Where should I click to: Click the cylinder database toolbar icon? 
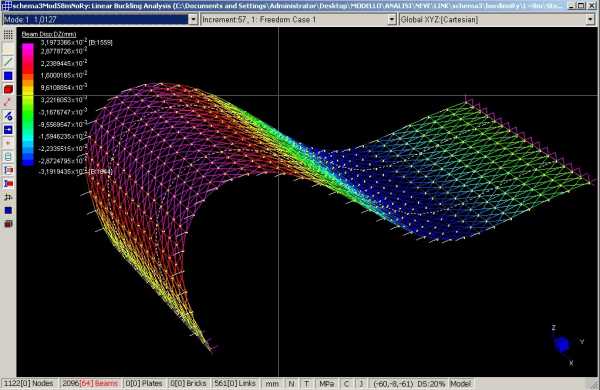[x=8, y=157]
